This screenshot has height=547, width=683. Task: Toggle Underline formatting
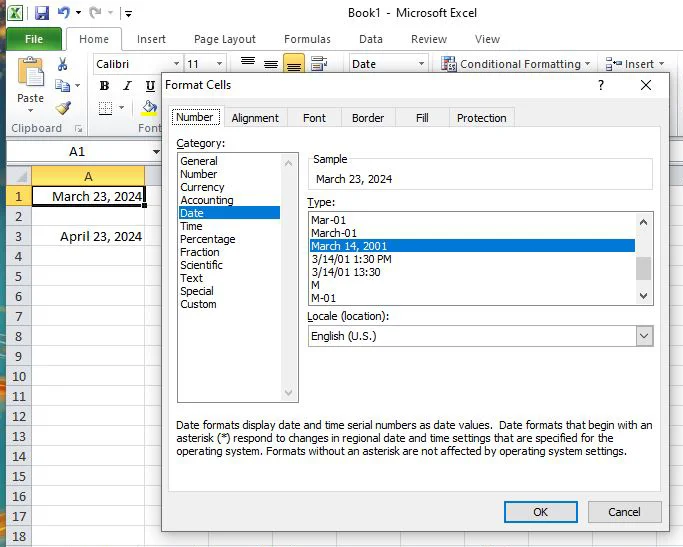point(150,86)
